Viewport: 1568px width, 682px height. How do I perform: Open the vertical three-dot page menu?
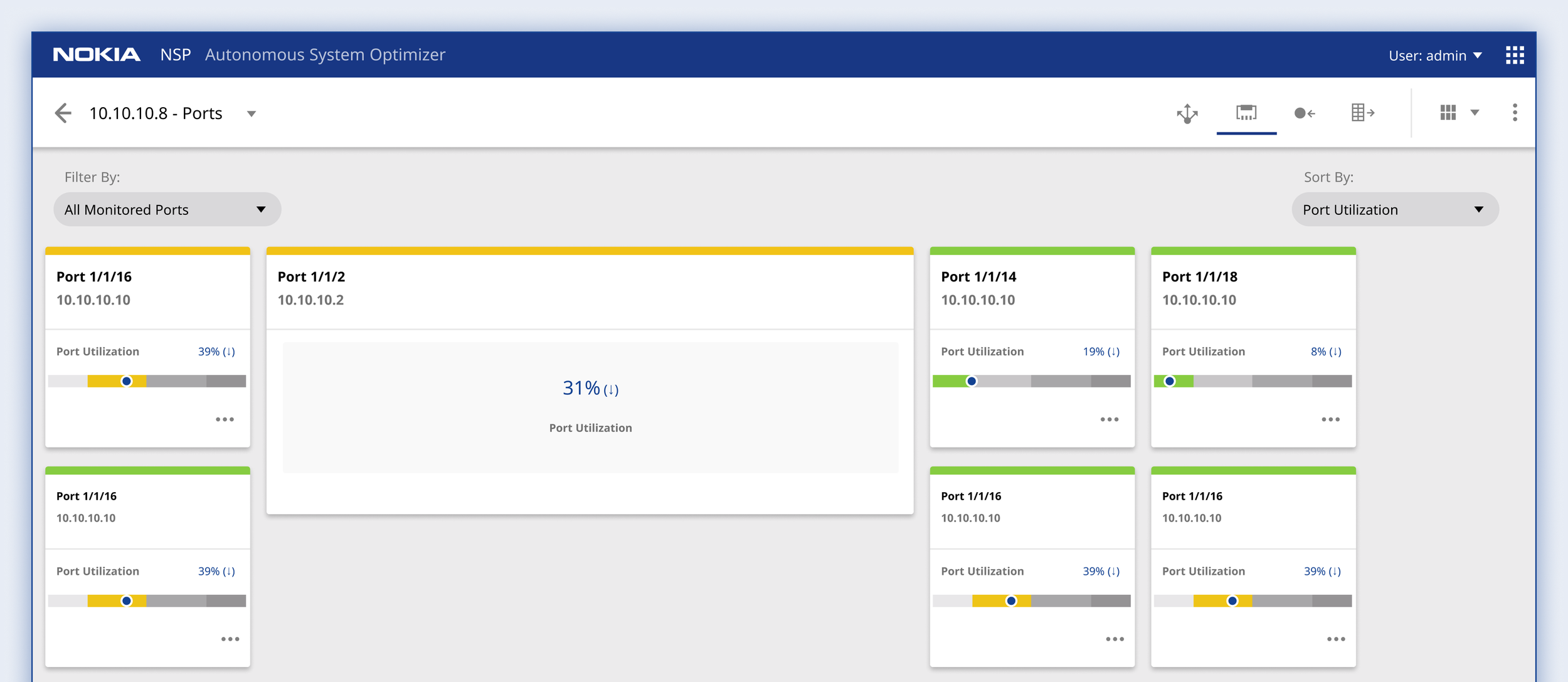(1515, 113)
